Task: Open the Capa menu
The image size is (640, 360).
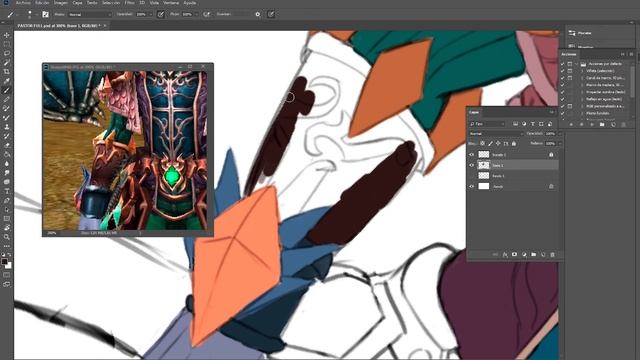Action: coord(77,2)
